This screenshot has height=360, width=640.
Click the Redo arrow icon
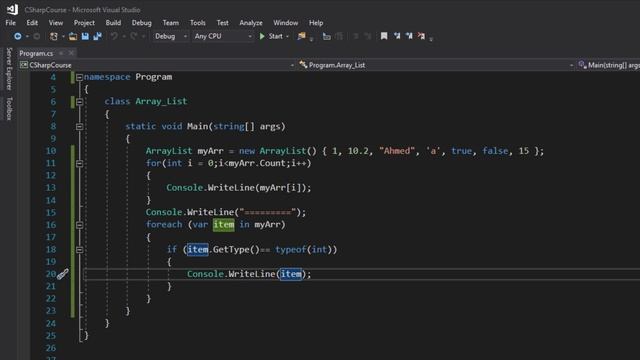(133, 36)
